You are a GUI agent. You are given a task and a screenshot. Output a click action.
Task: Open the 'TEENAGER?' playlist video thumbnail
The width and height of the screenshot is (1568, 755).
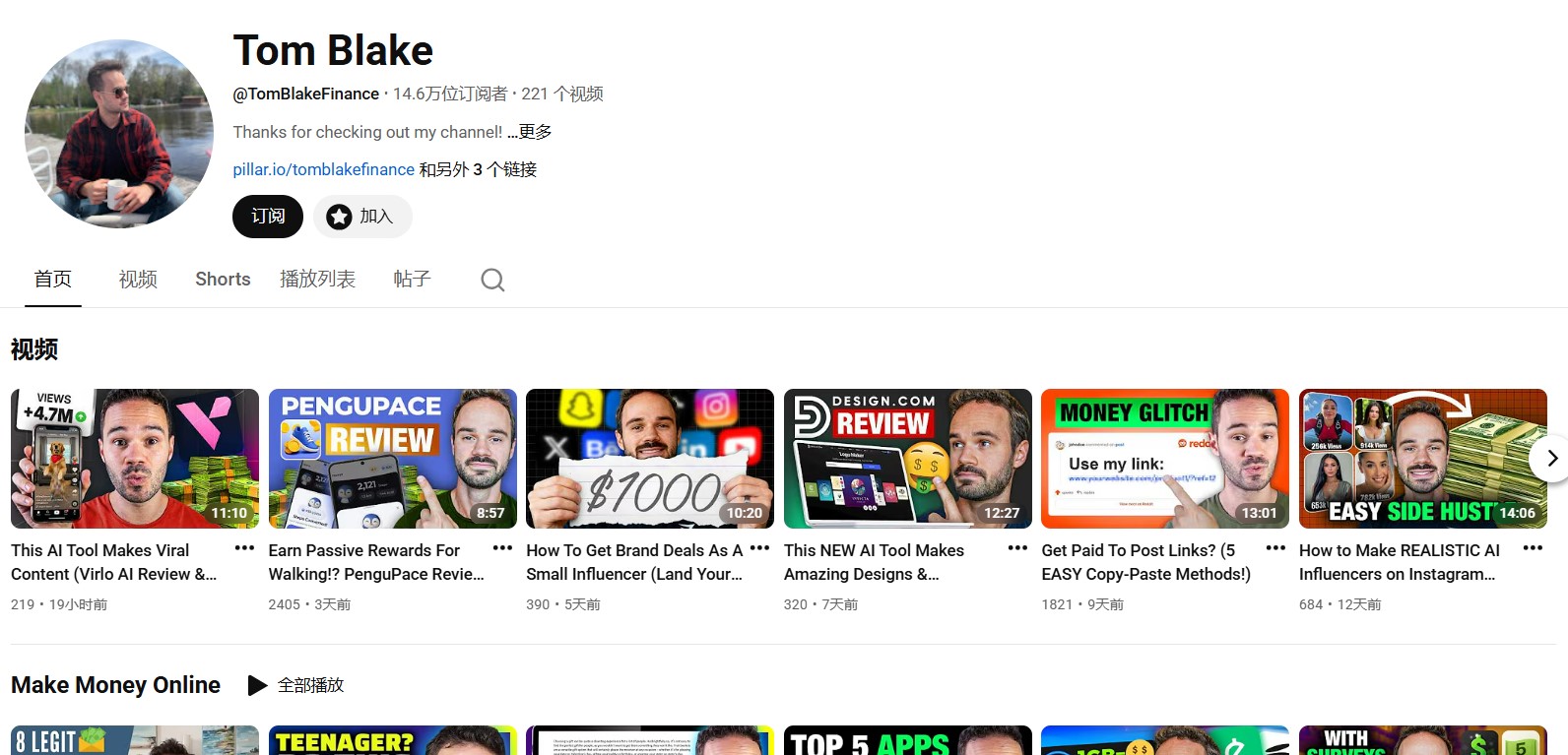coord(393,740)
